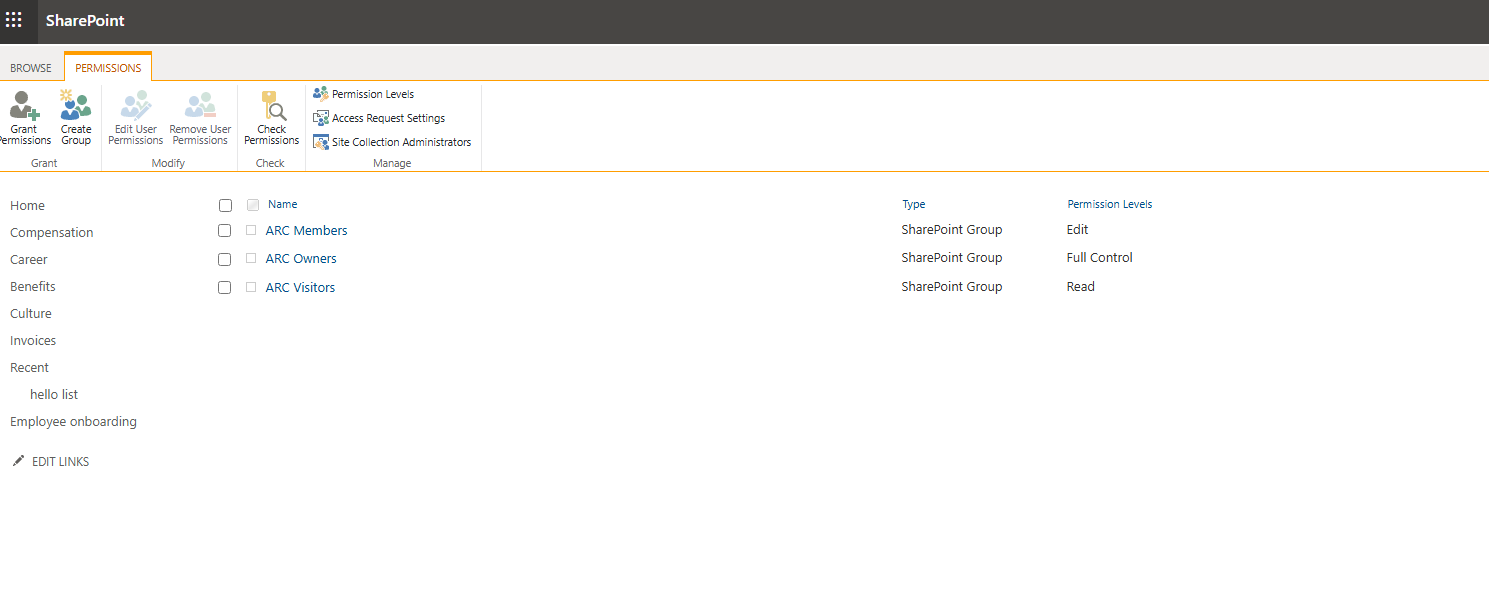
Task: Switch to the BROWSE tab
Action: pyautogui.click(x=31, y=68)
